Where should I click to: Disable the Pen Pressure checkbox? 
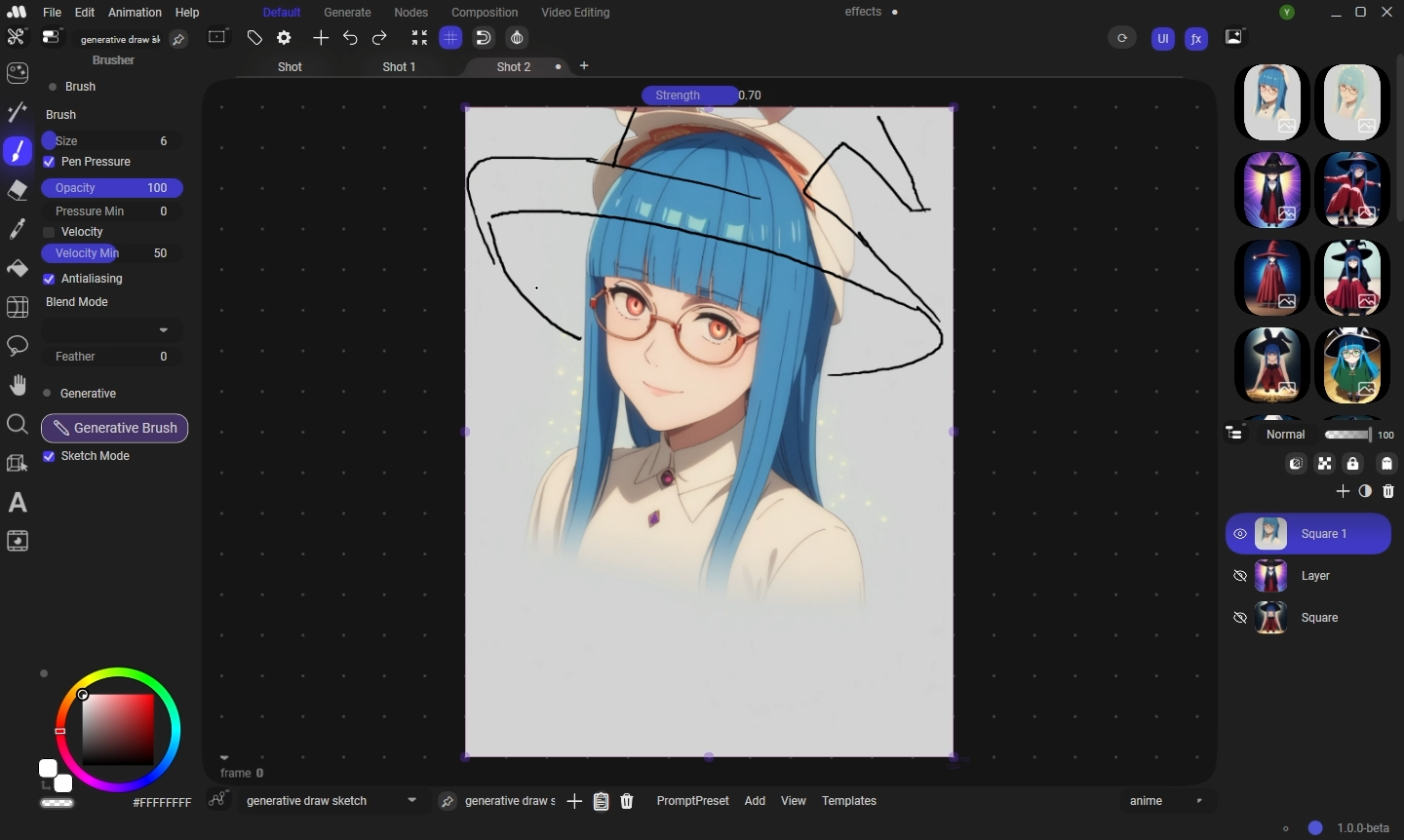point(49,162)
